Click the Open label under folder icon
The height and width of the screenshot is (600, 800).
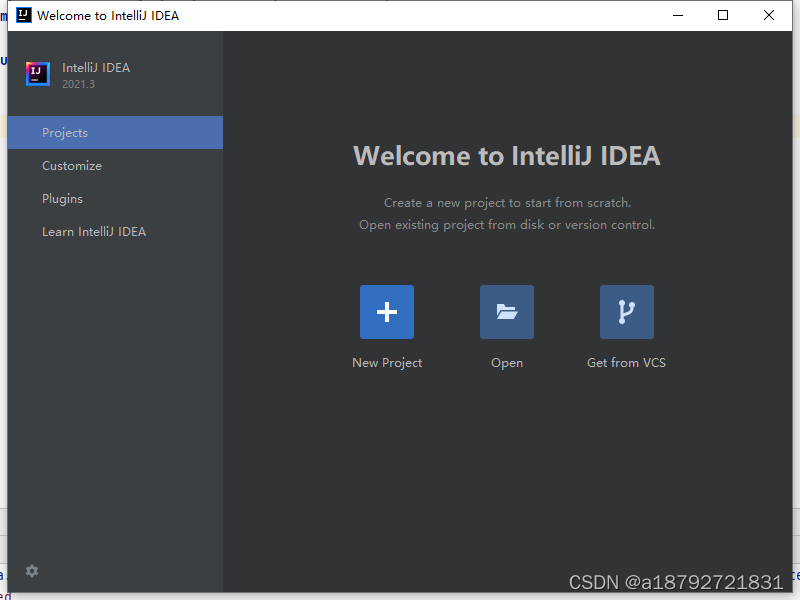click(x=507, y=363)
